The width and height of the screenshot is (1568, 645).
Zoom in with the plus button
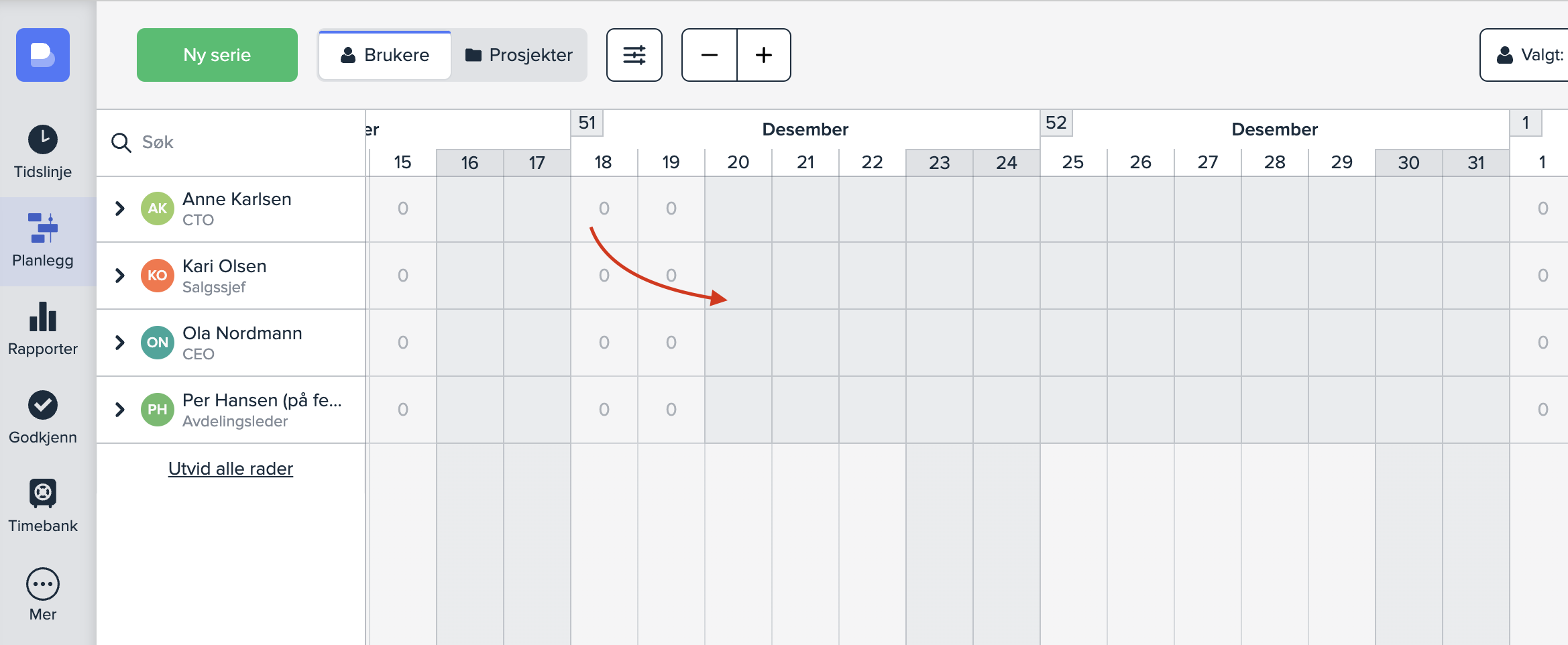[763, 55]
